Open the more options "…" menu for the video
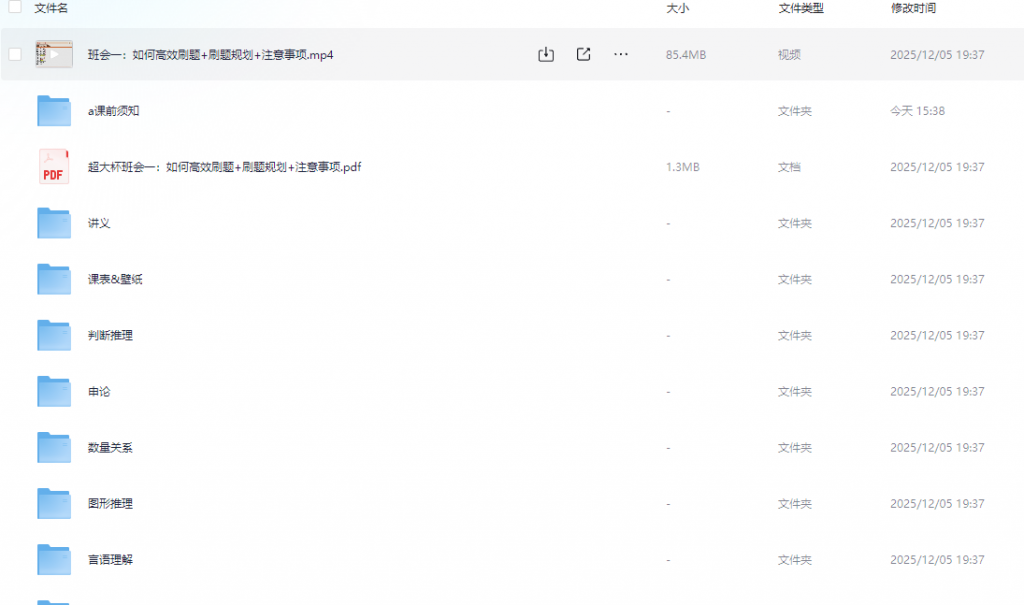This screenshot has height=605, width=1024. pos(620,54)
